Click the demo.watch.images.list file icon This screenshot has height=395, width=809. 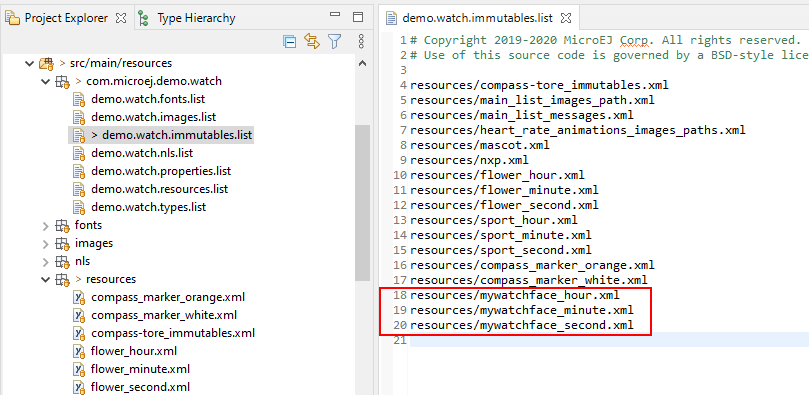click(x=78, y=118)
